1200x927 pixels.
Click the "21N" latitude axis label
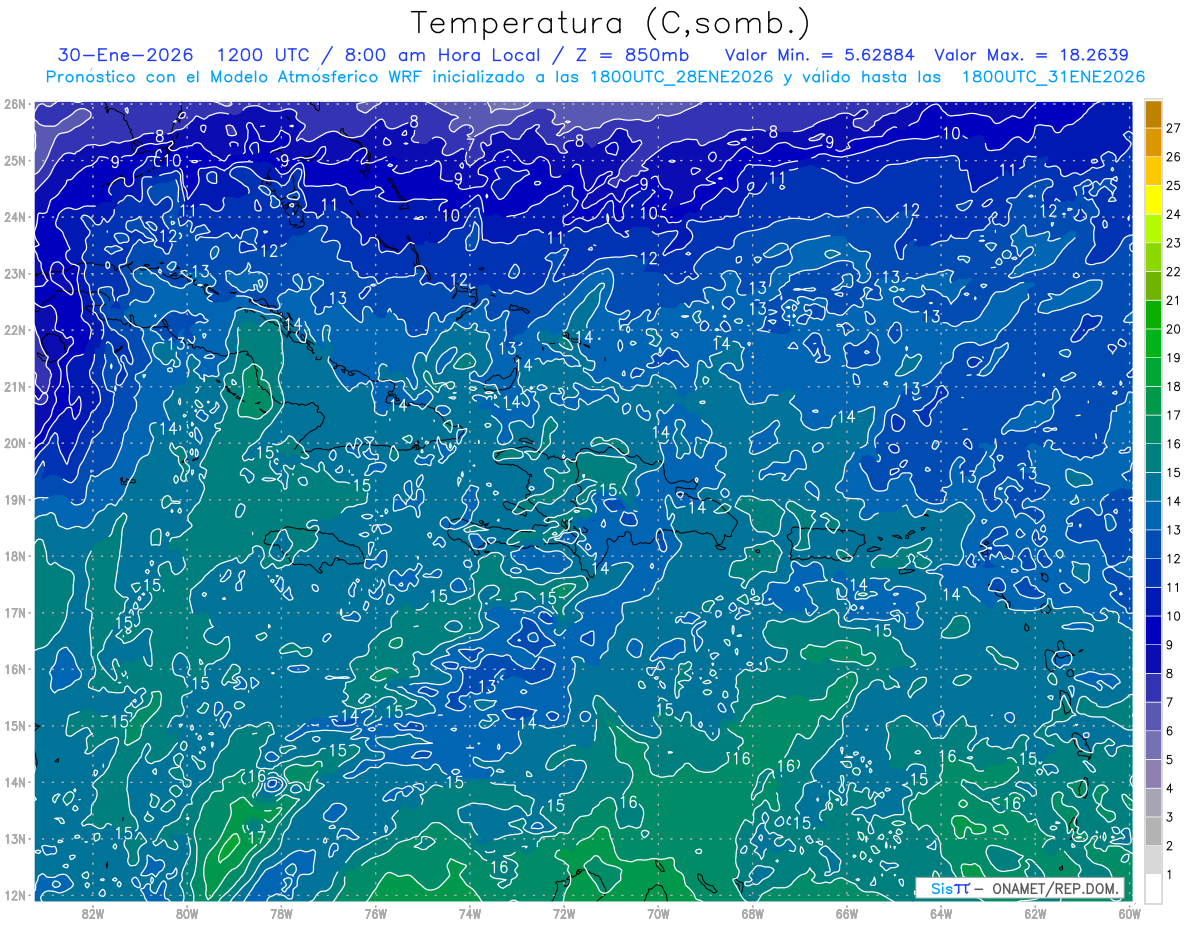(x=15, y=386)
